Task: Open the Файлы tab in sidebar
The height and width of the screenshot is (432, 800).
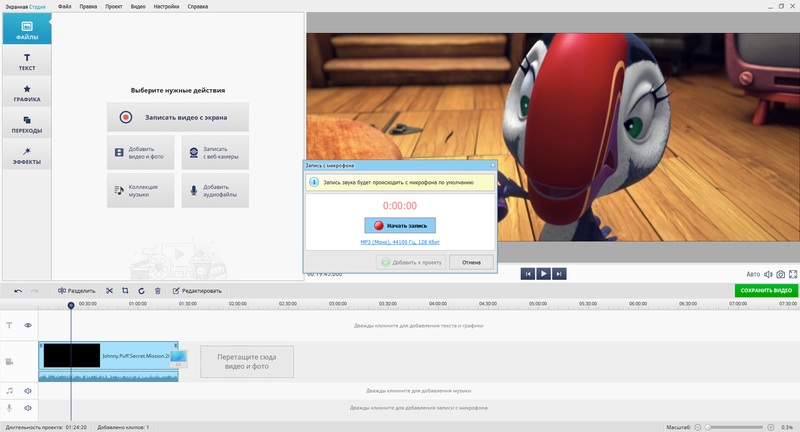Action: click(27, 29)
